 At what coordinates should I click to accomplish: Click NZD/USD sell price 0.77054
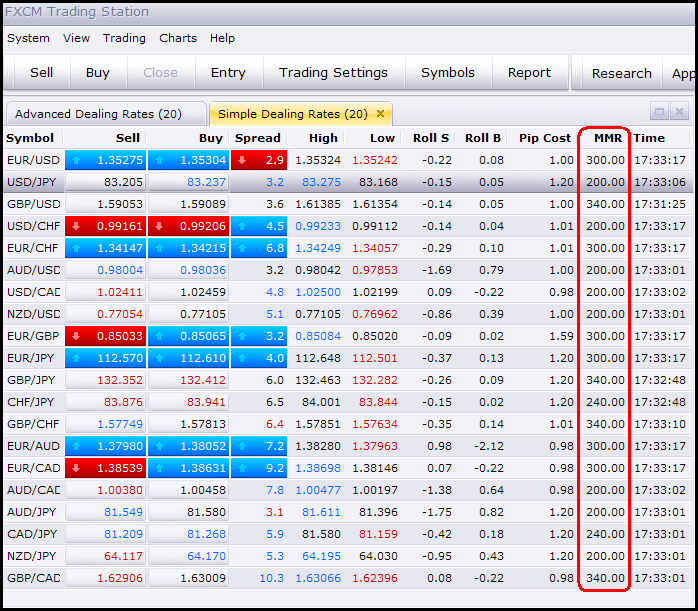106,314
